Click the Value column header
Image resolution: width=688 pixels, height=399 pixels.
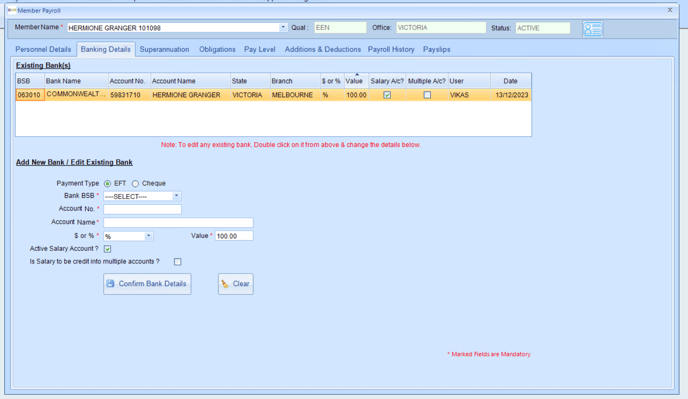pos(356,81)
